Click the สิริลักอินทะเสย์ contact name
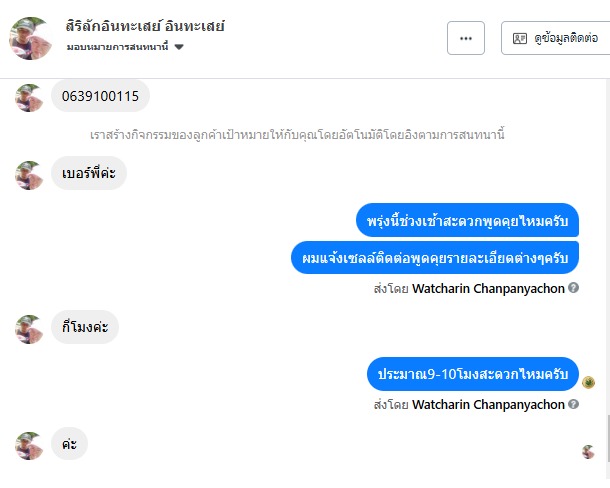The width and height of the screenshot is (610, 488). pyautogui.click(x=145, y=26)
